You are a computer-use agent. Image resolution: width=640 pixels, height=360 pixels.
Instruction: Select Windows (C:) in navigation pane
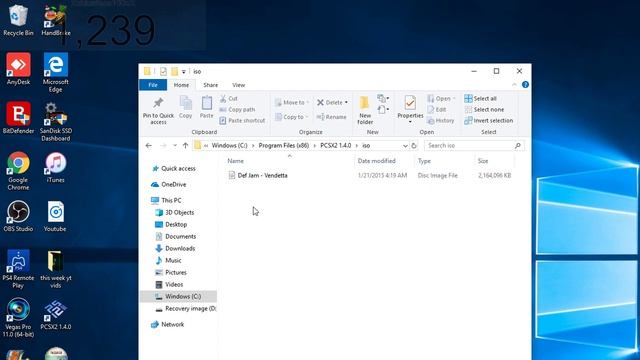[178, 296]
